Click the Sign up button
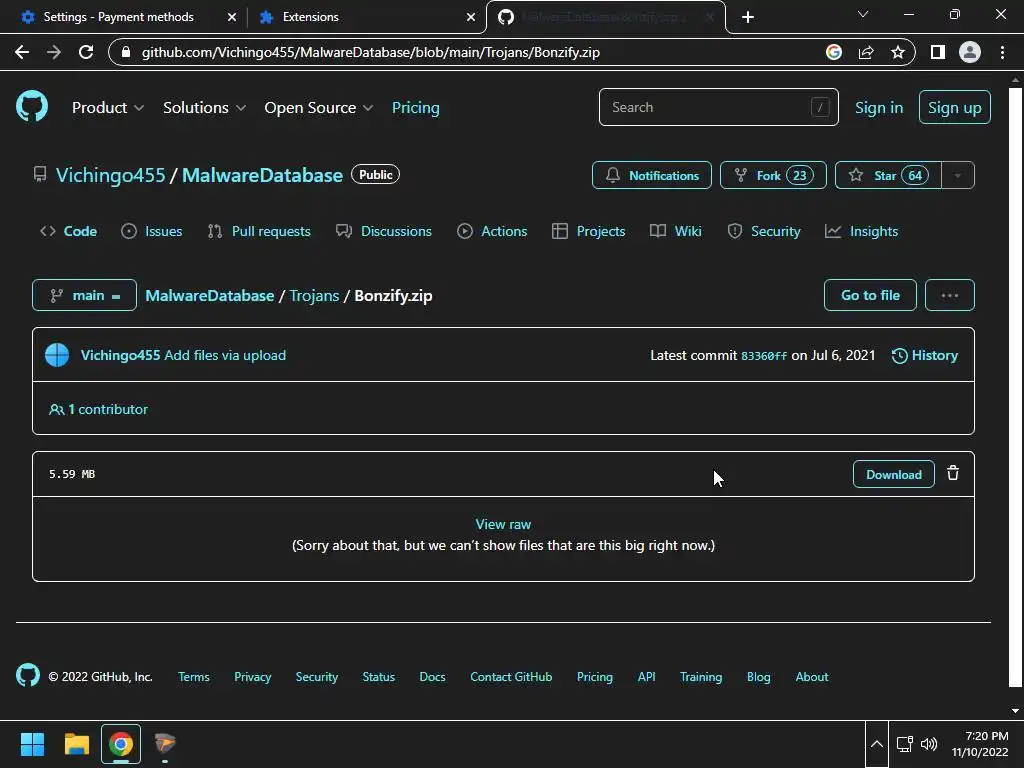The height and width of the screenshot is (768, 1024). coord(954,107)
